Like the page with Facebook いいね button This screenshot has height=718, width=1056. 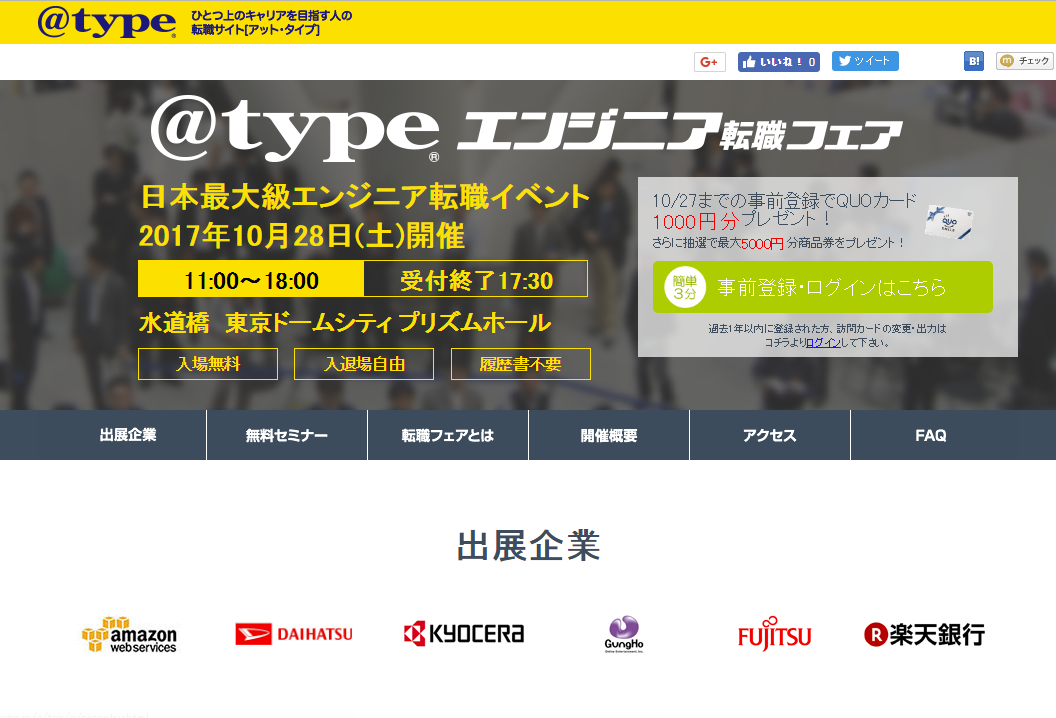coord(779,62)
